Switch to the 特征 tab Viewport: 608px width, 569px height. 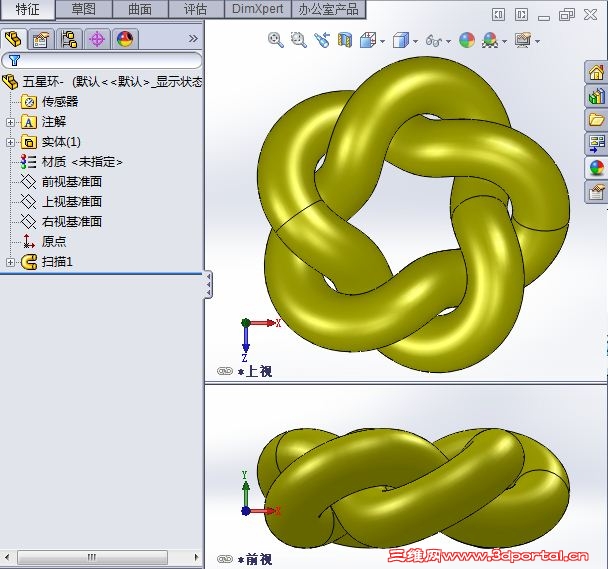[x=28, y=9]
